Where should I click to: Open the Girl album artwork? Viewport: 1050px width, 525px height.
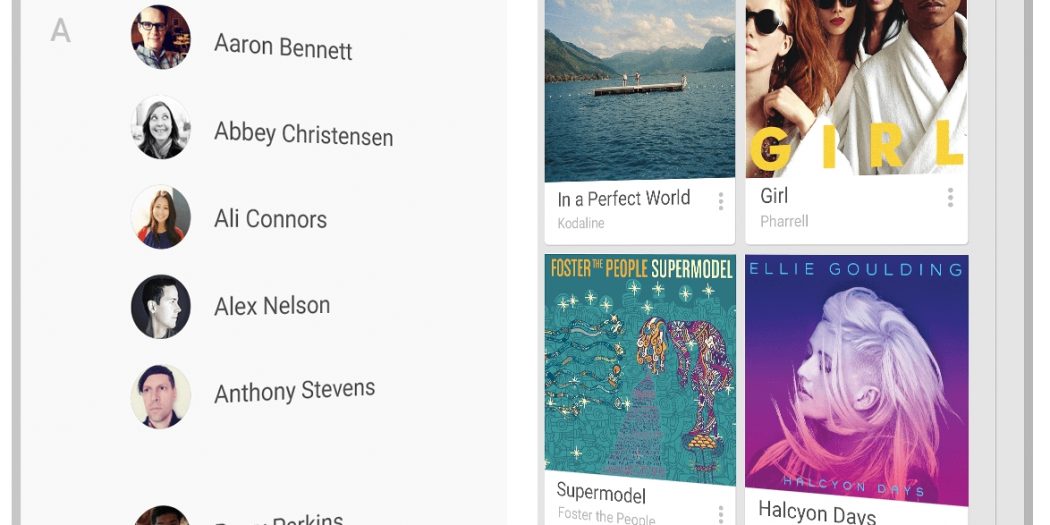coord(856,88)
